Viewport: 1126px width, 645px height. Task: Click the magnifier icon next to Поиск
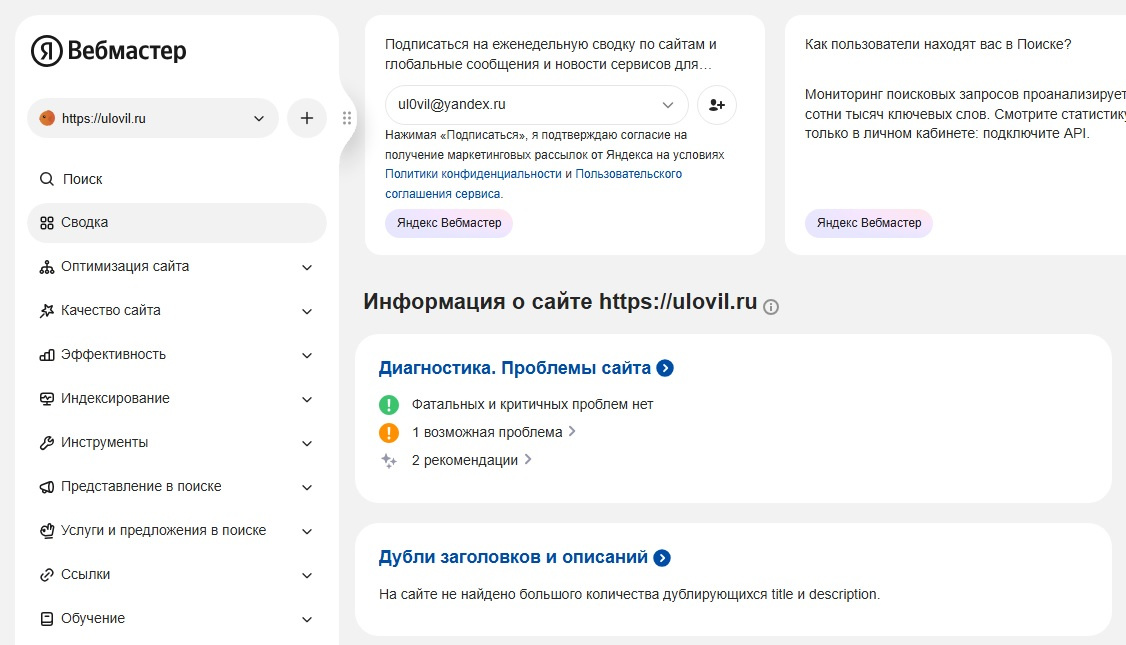click(x=47, y=179)
